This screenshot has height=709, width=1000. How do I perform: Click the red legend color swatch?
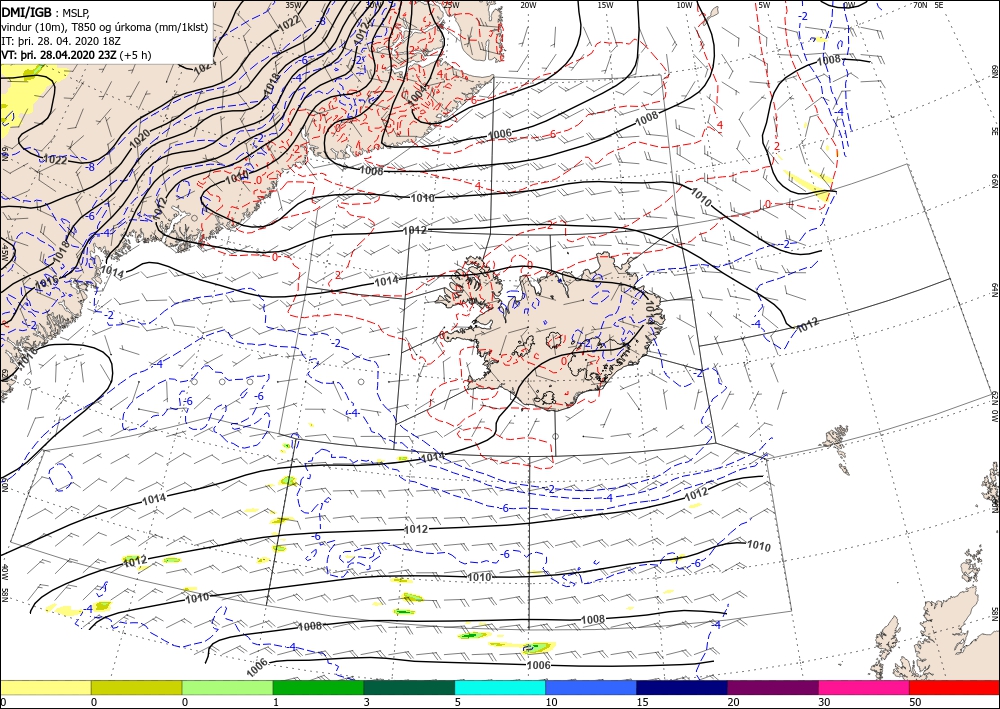pyautogui.click(x=955, y=687)
